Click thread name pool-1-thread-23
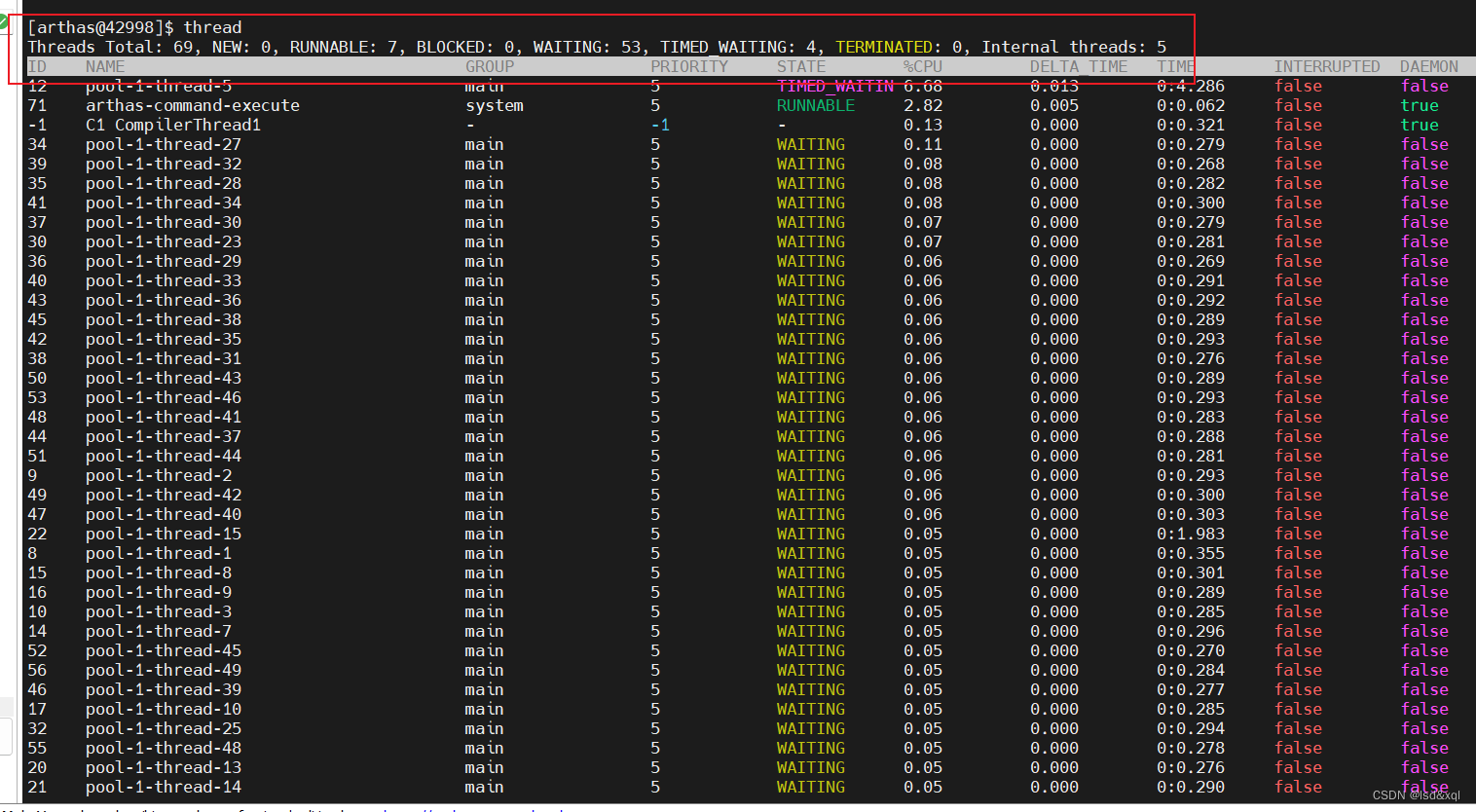The height and width of the screenshot is (812, 1476). (164, 241)
